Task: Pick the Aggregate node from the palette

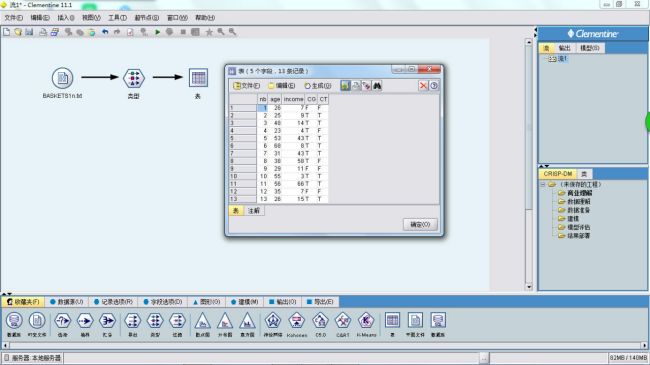Action: tap(107, 324)
